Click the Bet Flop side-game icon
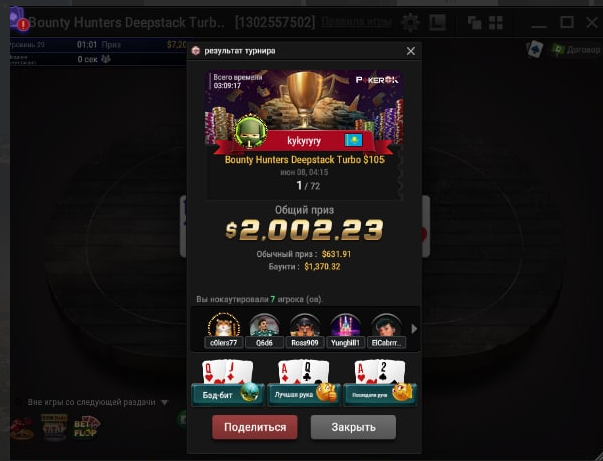This screenshot has height=461, width=603. (x=86, y=427)
